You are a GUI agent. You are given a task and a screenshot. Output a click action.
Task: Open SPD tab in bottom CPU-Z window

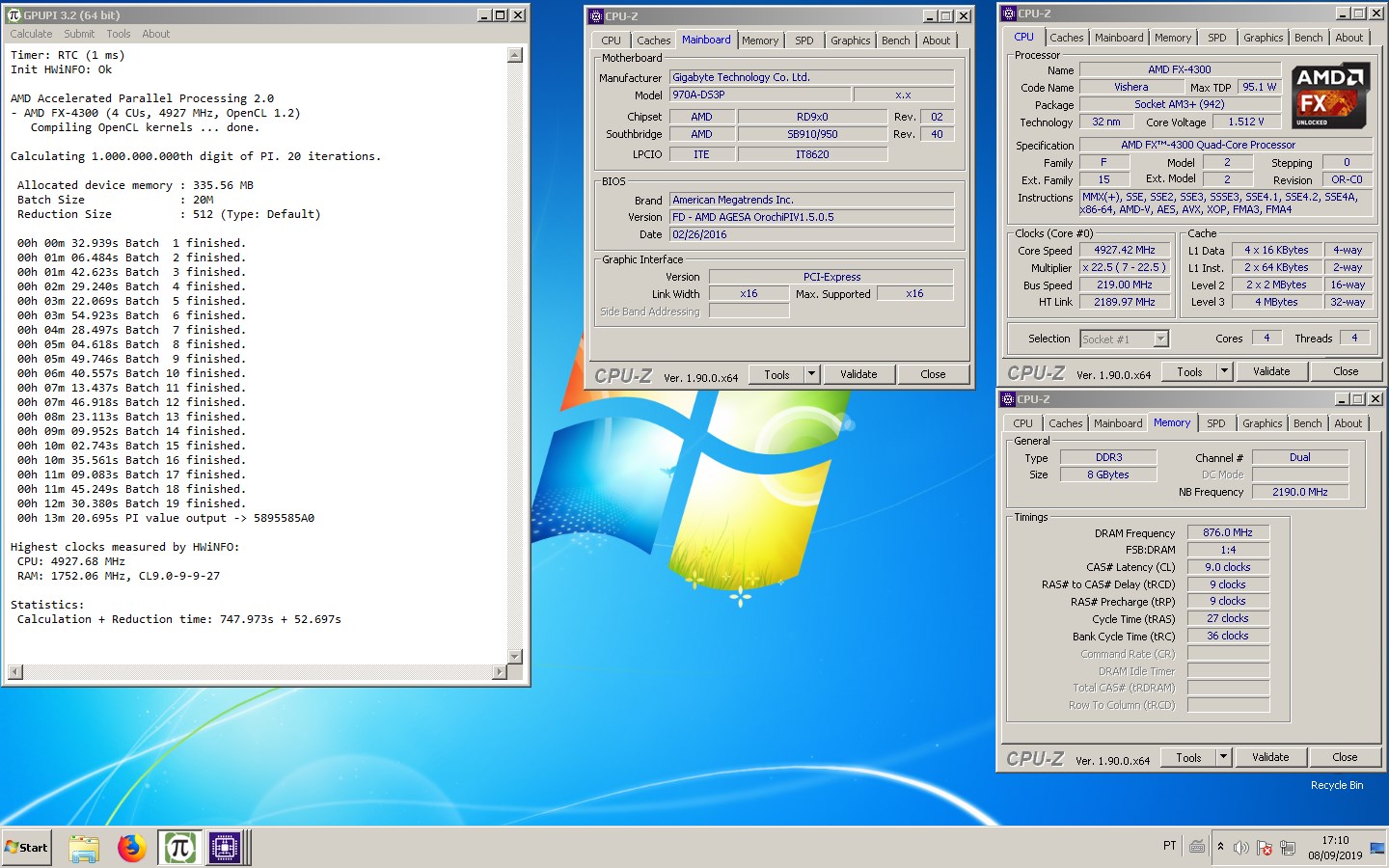click(1216, 423)
